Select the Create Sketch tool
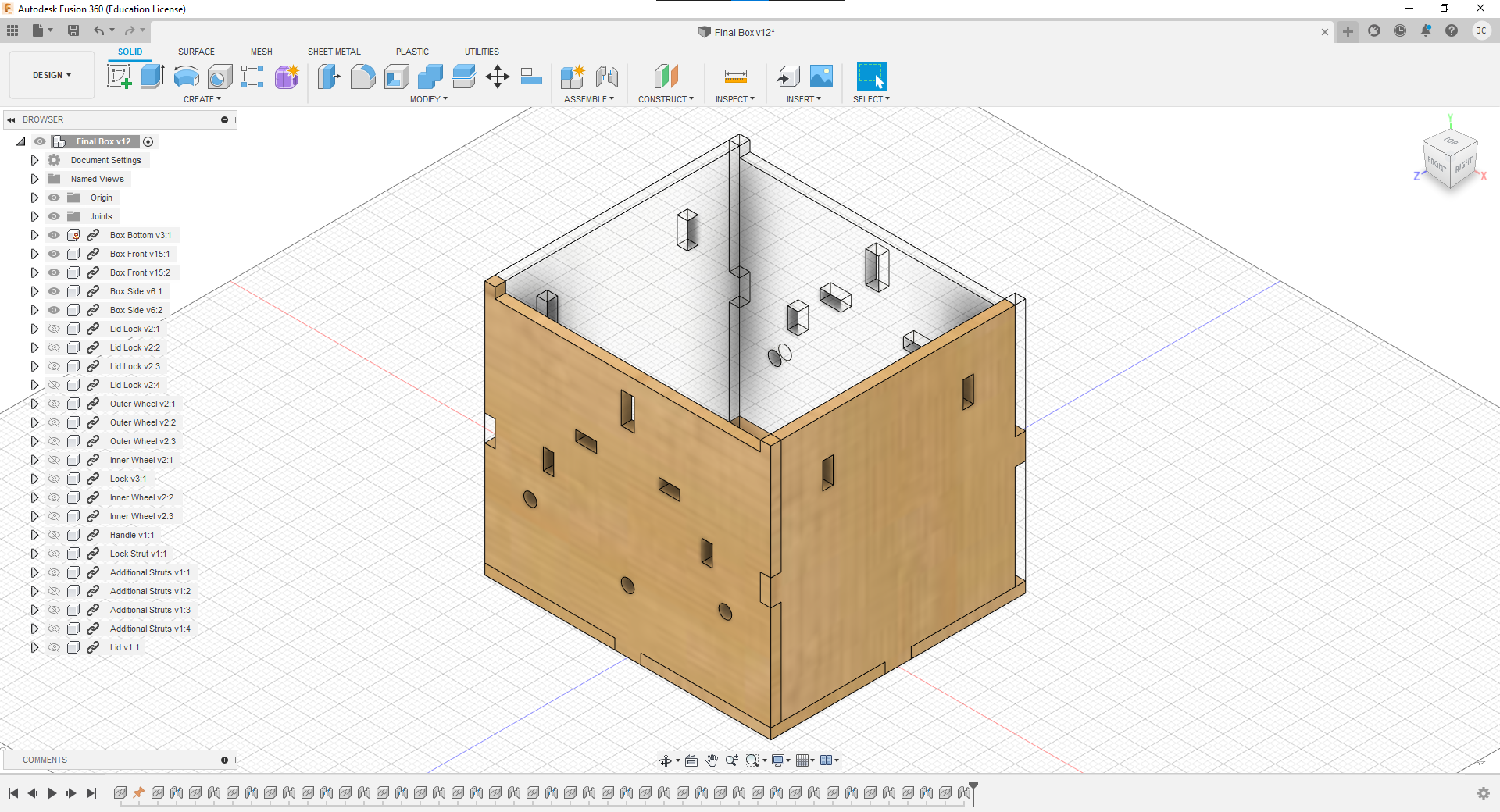 point(119,77)
